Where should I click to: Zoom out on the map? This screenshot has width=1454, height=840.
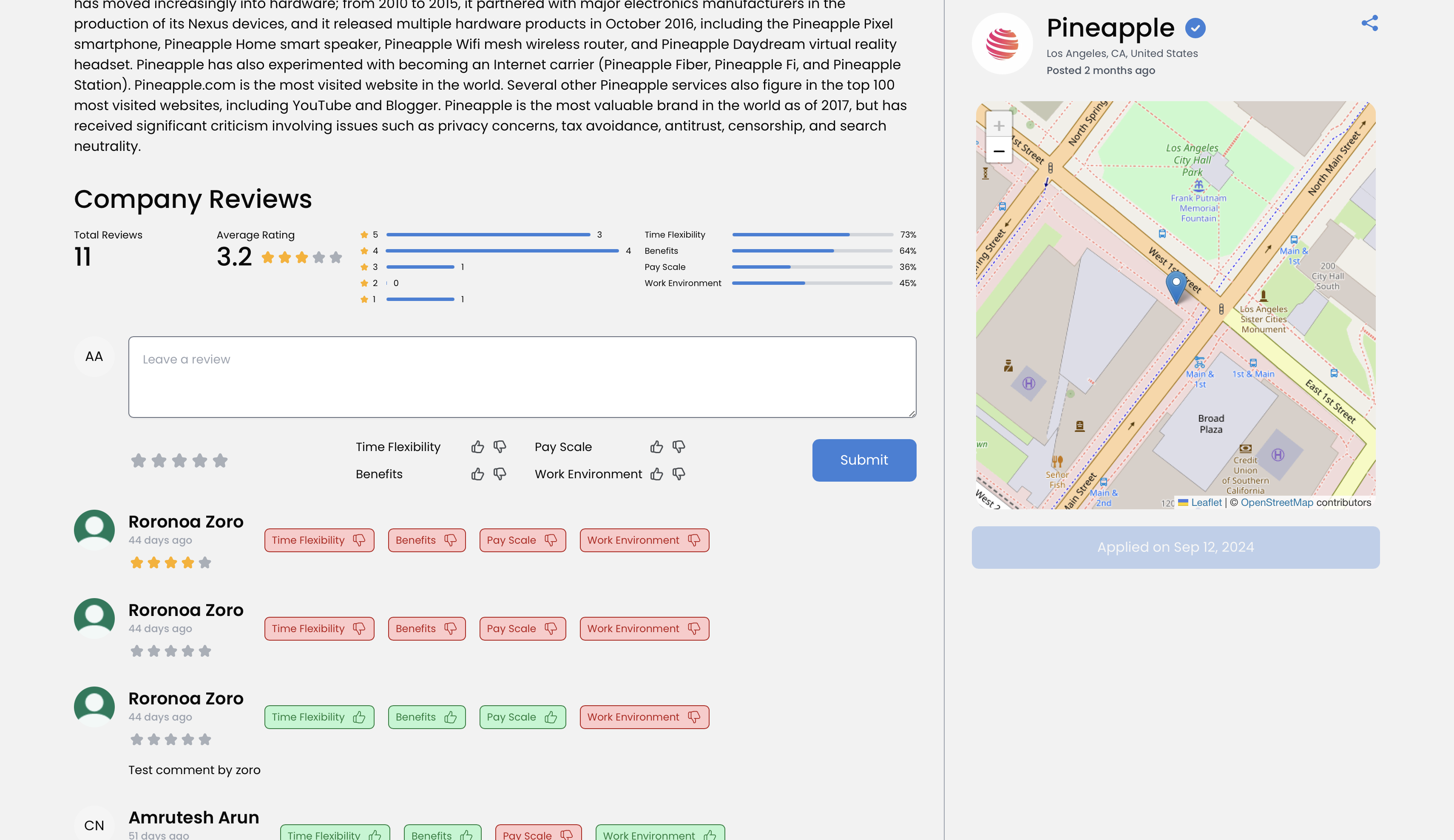coord(998,151)
